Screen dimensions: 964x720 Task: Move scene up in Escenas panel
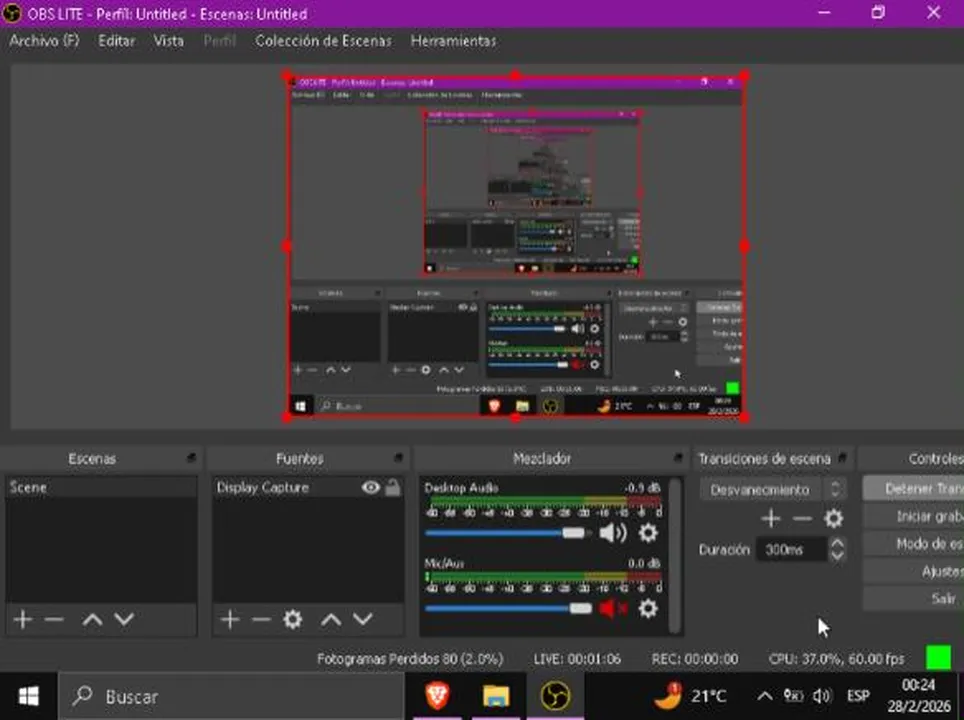click(x=92, y=619)
